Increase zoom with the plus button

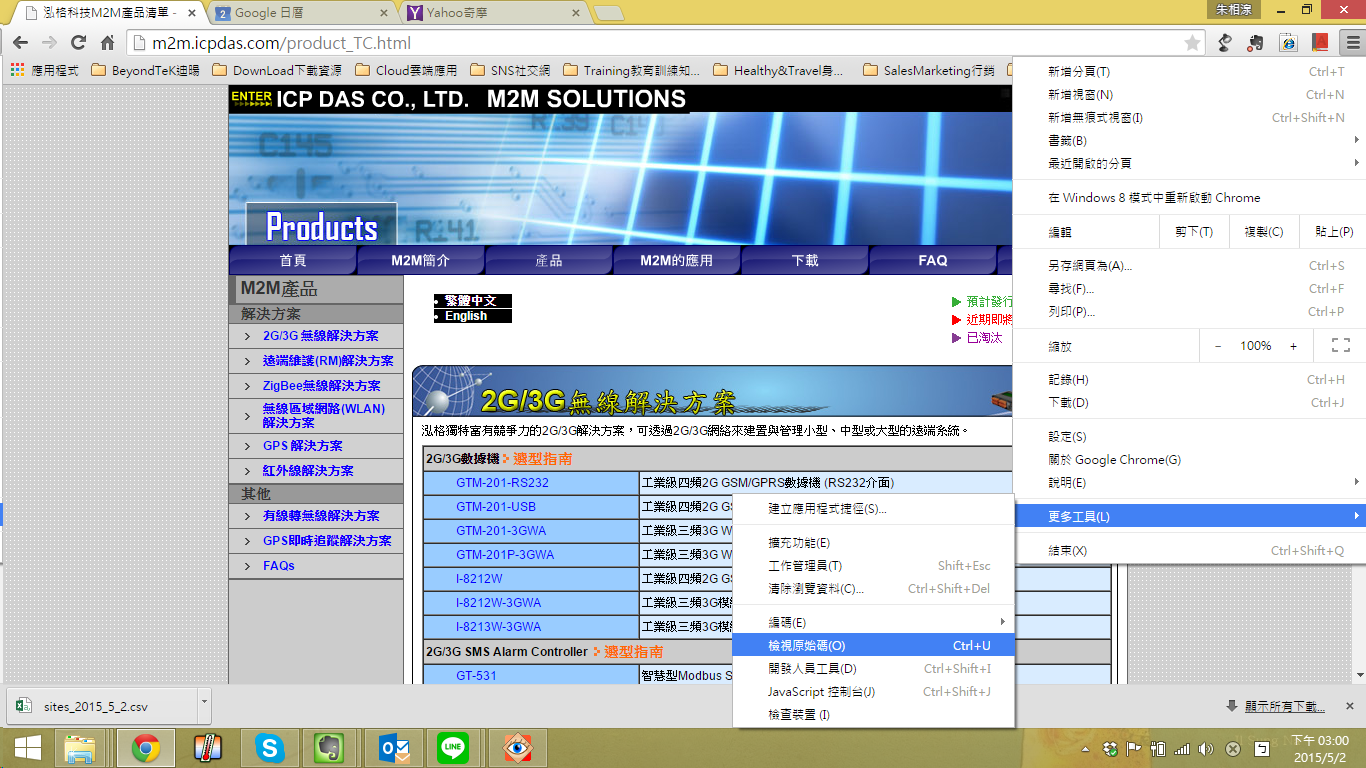[x=1293, y=345]
